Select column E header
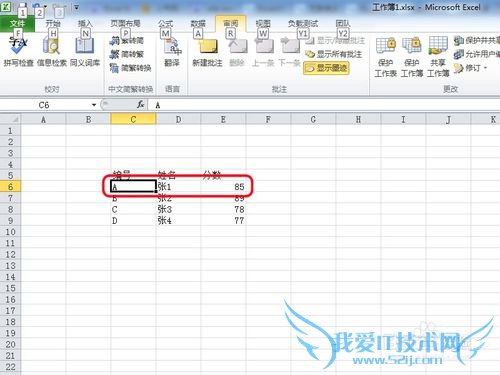The width and height of the screenshot is (500, 375). [x=223, y=119]
